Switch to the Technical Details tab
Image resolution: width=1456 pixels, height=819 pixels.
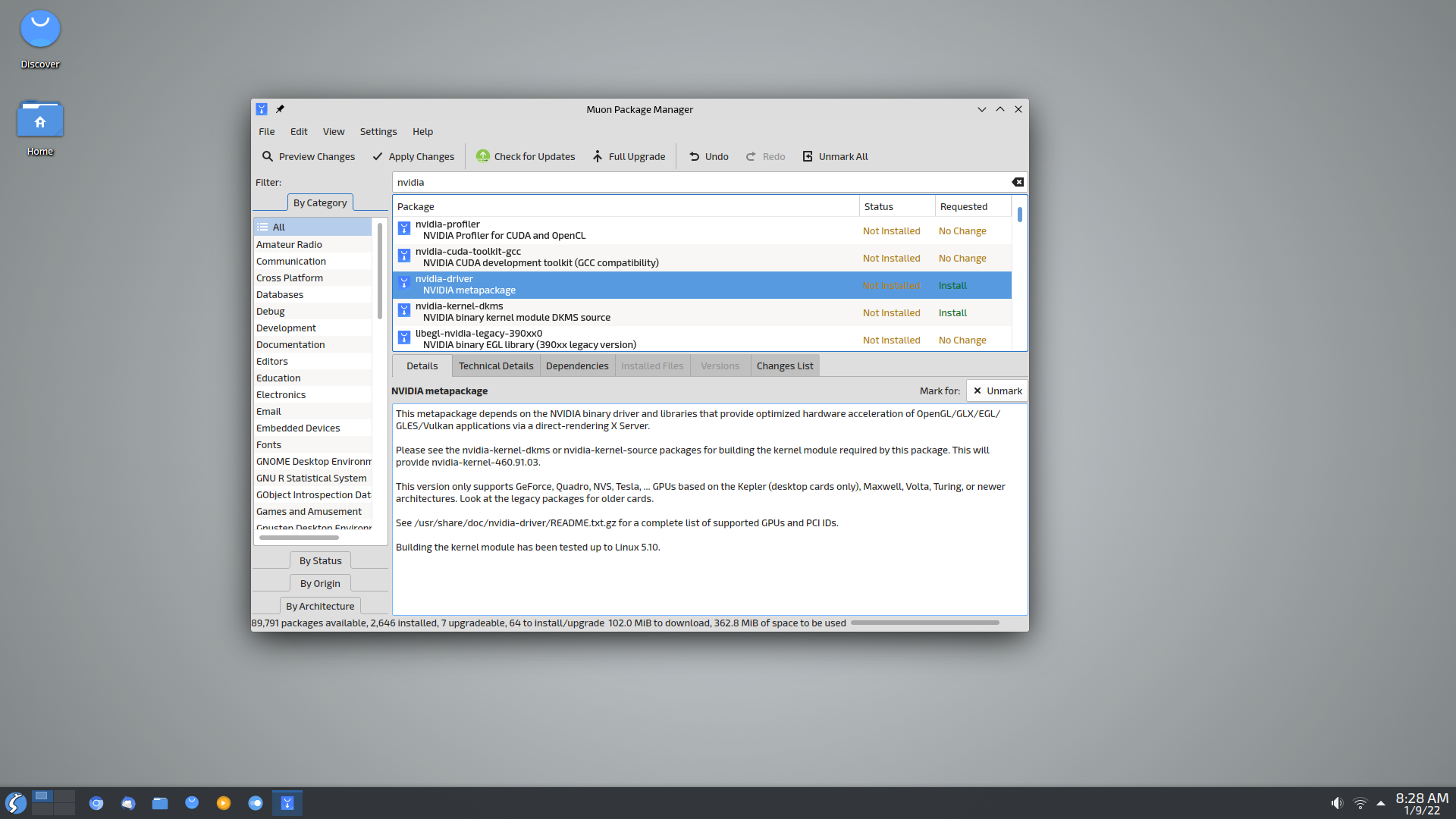[496, 366]
